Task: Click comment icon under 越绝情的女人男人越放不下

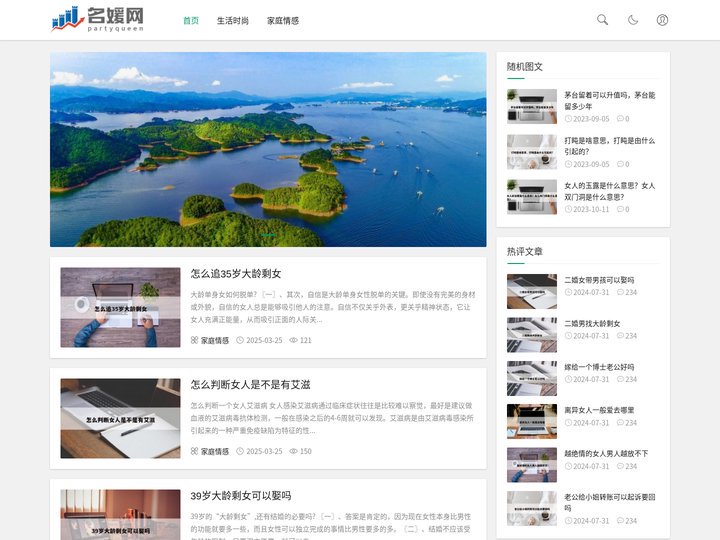Action: coord(620,466)
